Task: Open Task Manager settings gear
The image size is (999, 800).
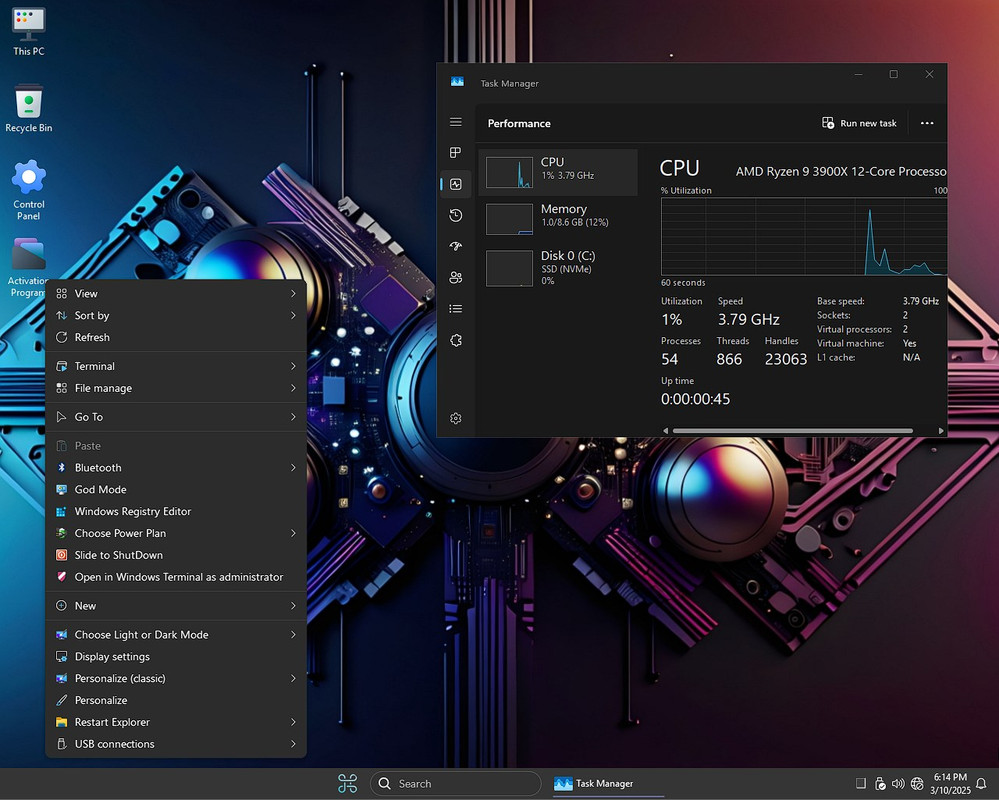Action: 456,418
